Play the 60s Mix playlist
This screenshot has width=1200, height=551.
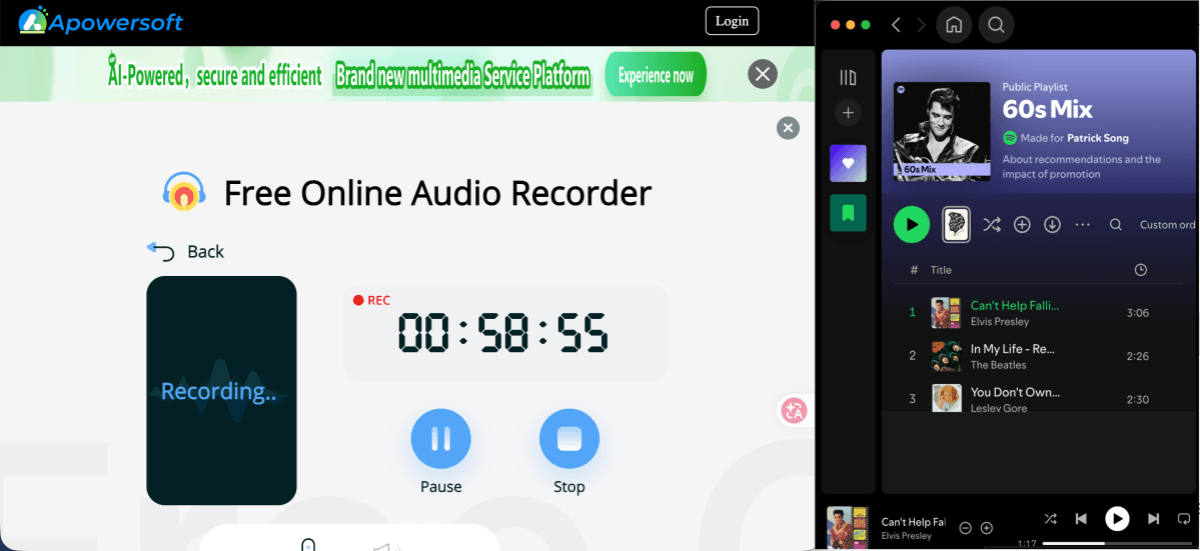point(911,225)
